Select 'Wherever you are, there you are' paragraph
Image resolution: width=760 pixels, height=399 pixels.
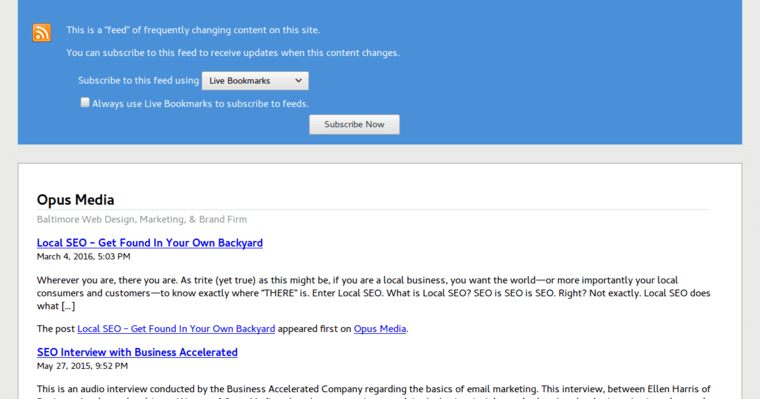pos(374,293)
